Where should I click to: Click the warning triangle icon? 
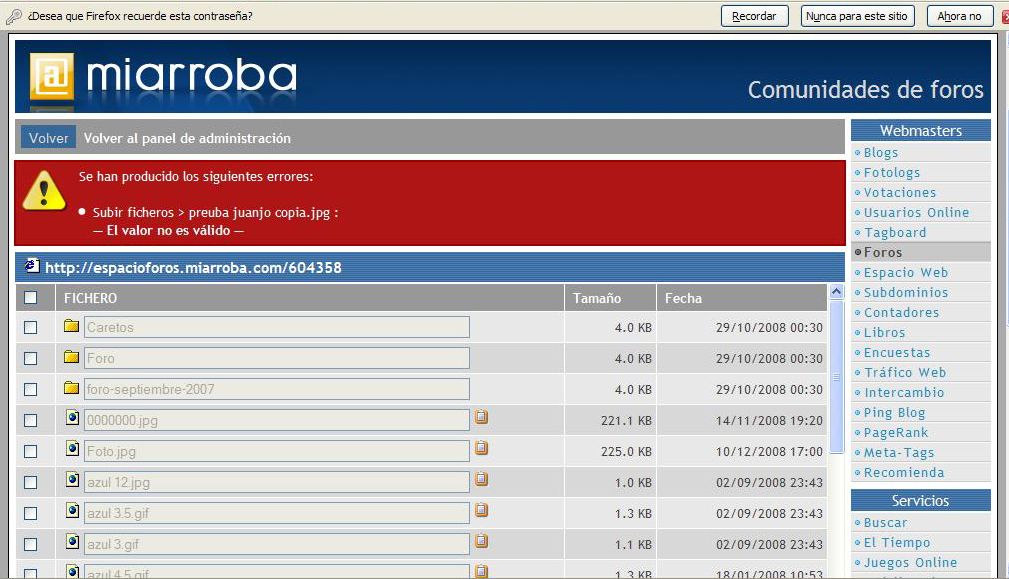tap(44, 191)
